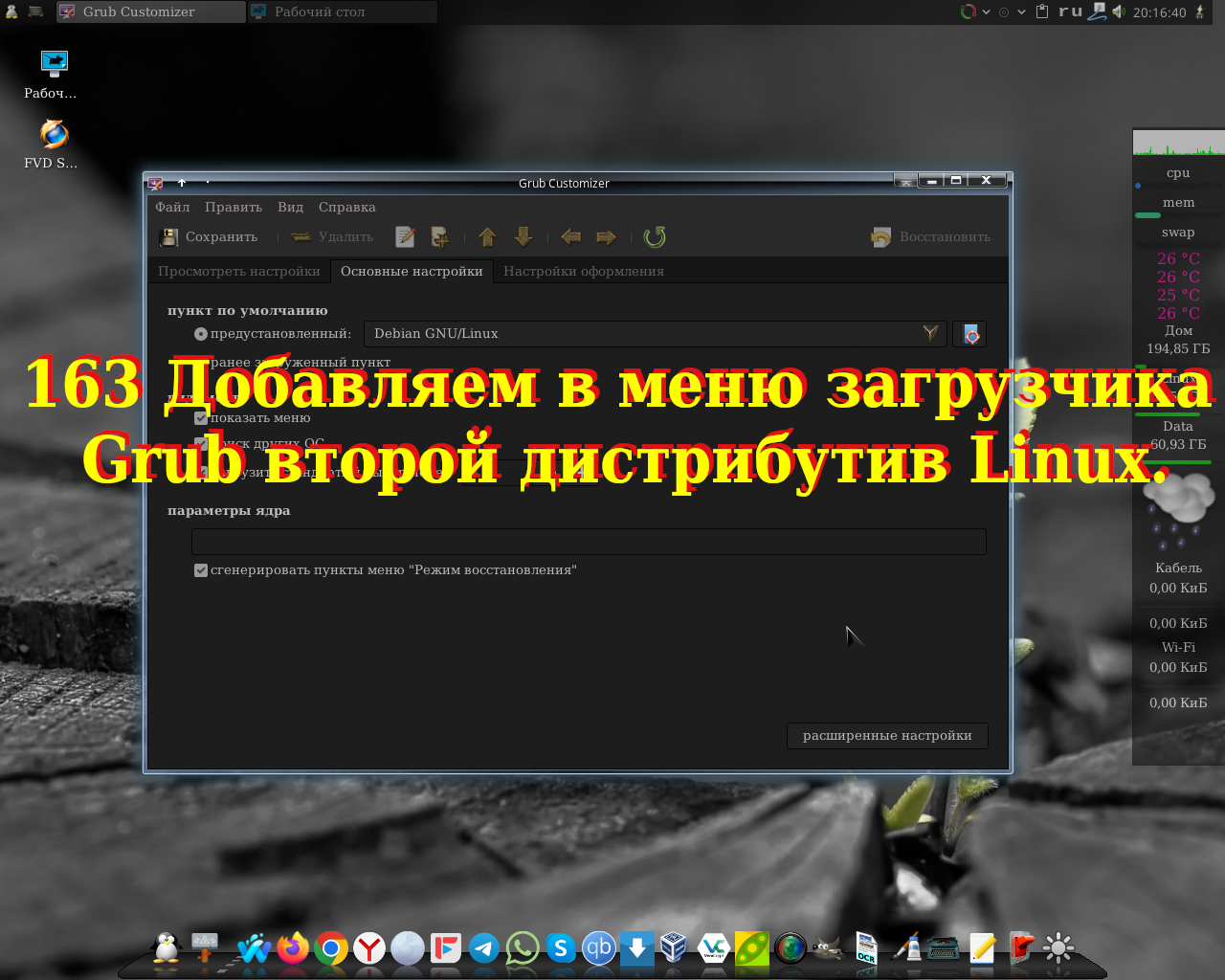1225x980 pixels.
Task: Click the left arrow toolbar icon
Action: pyautogui.click(x=570, y=237)
